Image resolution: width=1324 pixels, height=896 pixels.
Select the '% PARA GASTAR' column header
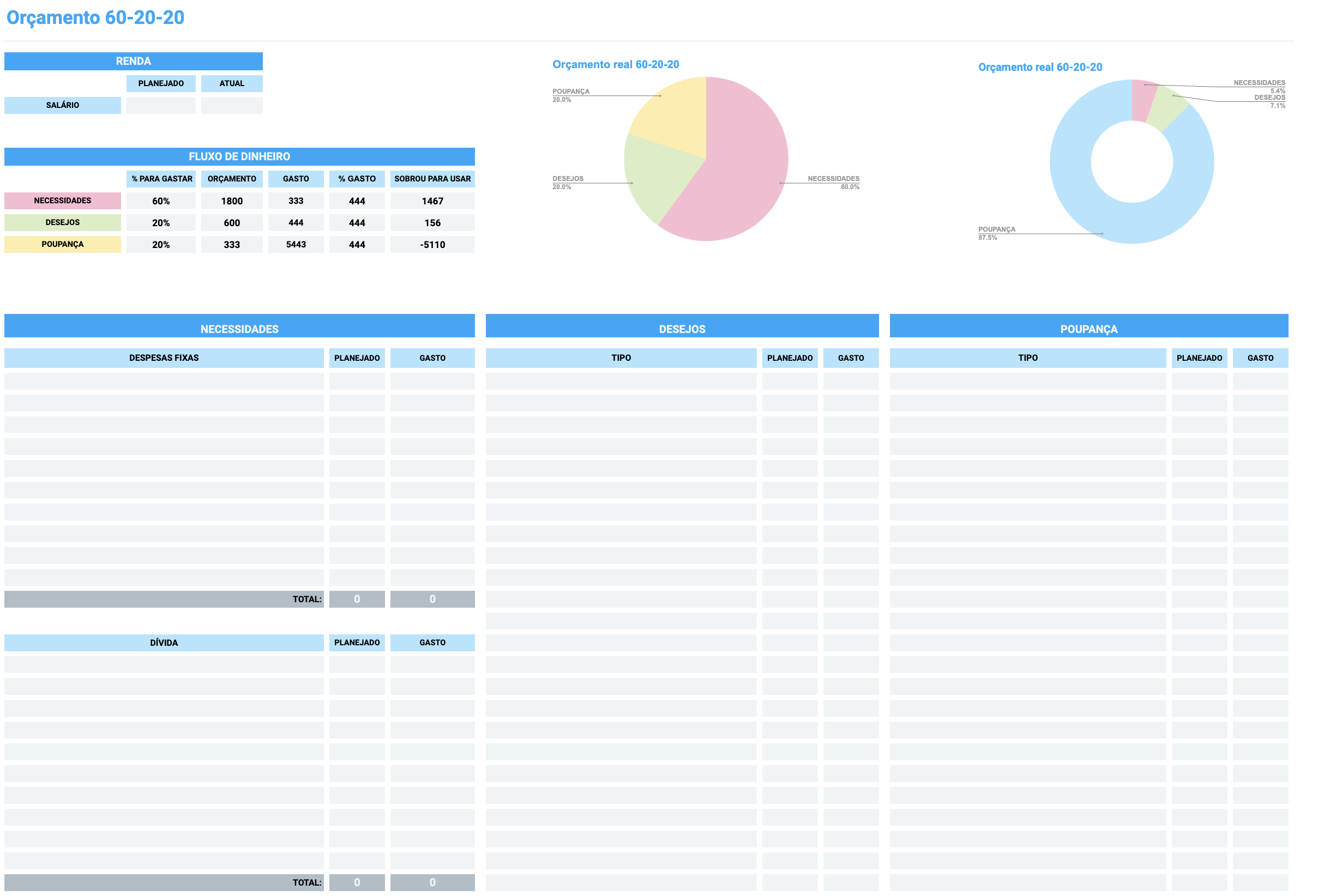point(162,179)
